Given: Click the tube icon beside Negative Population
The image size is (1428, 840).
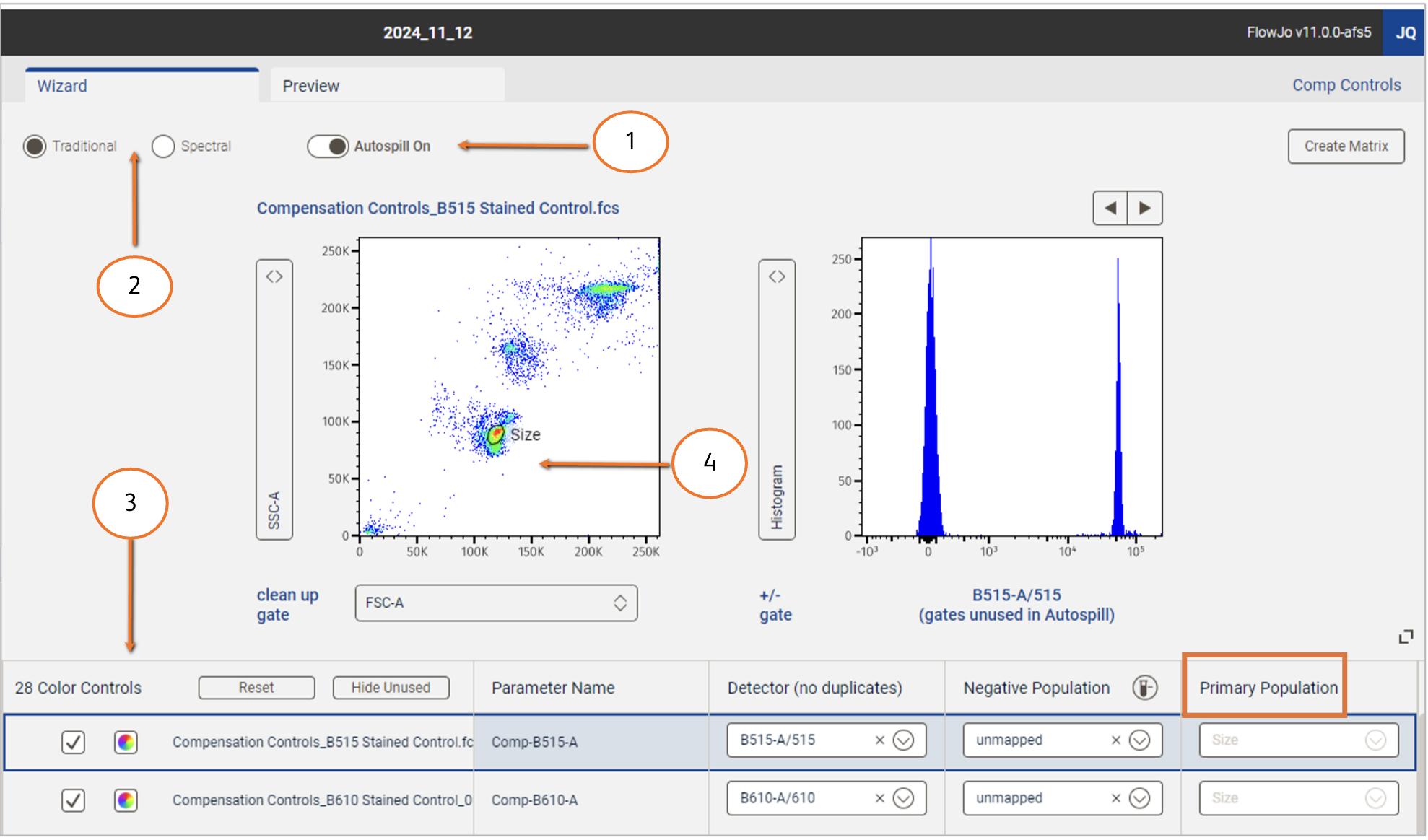Looking at the screenshot, I should [1144, 688].
